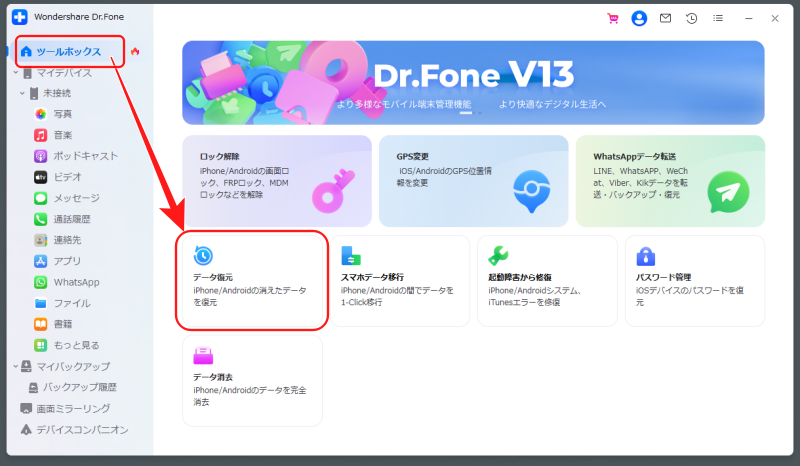The width and height of the screenshot is (800, 466).
Task: Open the ロック解除 card
Action: 277,181
